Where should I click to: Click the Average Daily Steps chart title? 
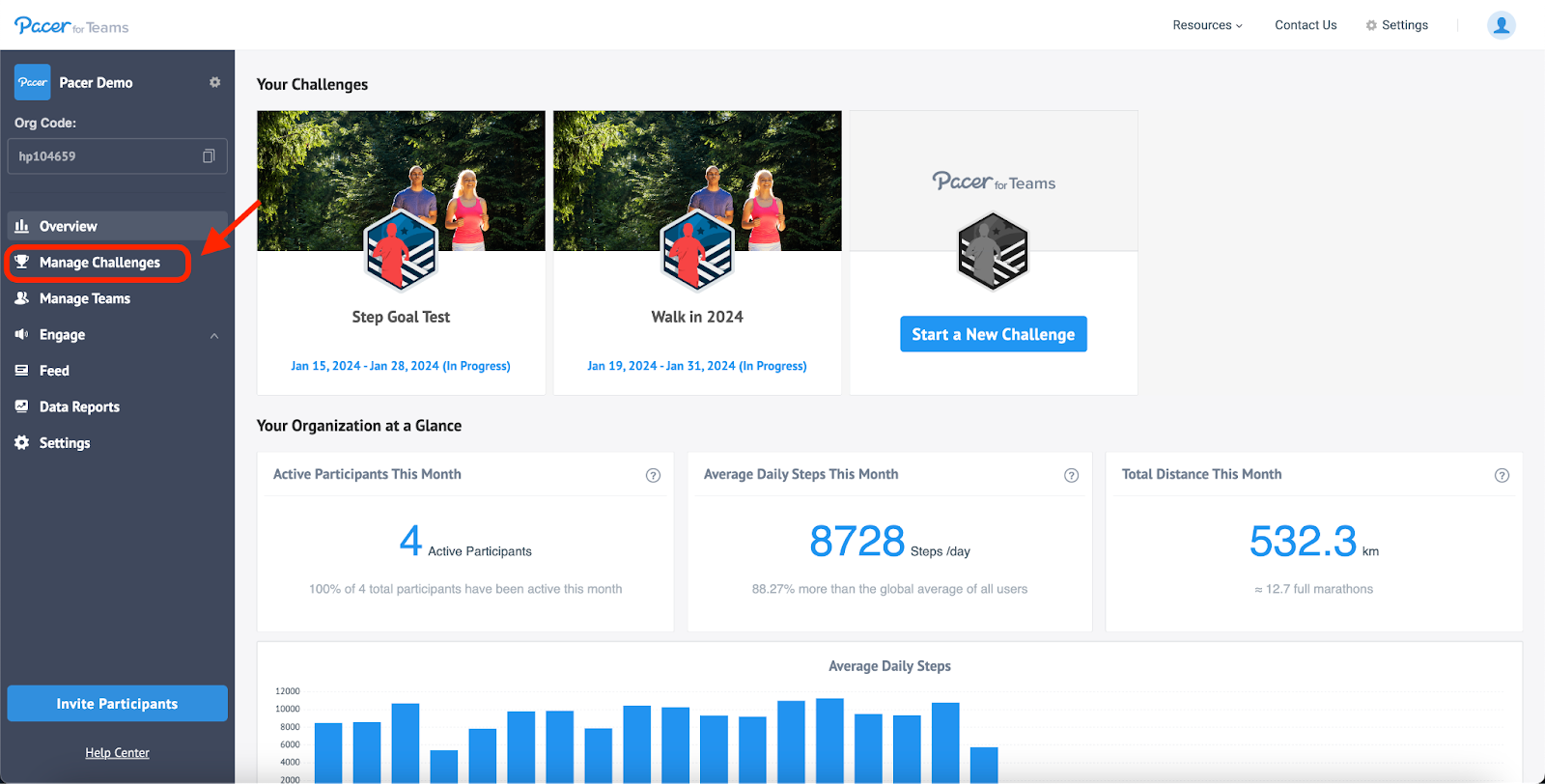pos(889,666)
